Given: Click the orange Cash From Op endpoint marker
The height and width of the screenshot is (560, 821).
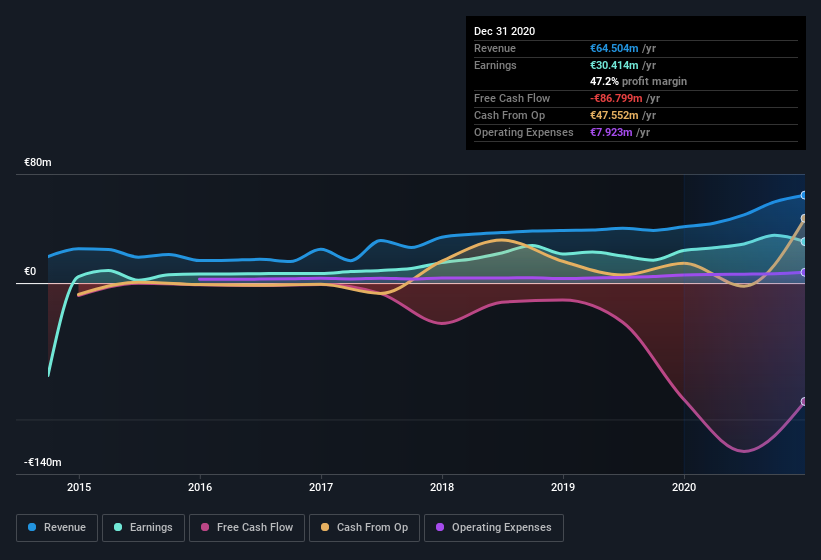Looking at the screenshot, I should [x=804, y=218].
